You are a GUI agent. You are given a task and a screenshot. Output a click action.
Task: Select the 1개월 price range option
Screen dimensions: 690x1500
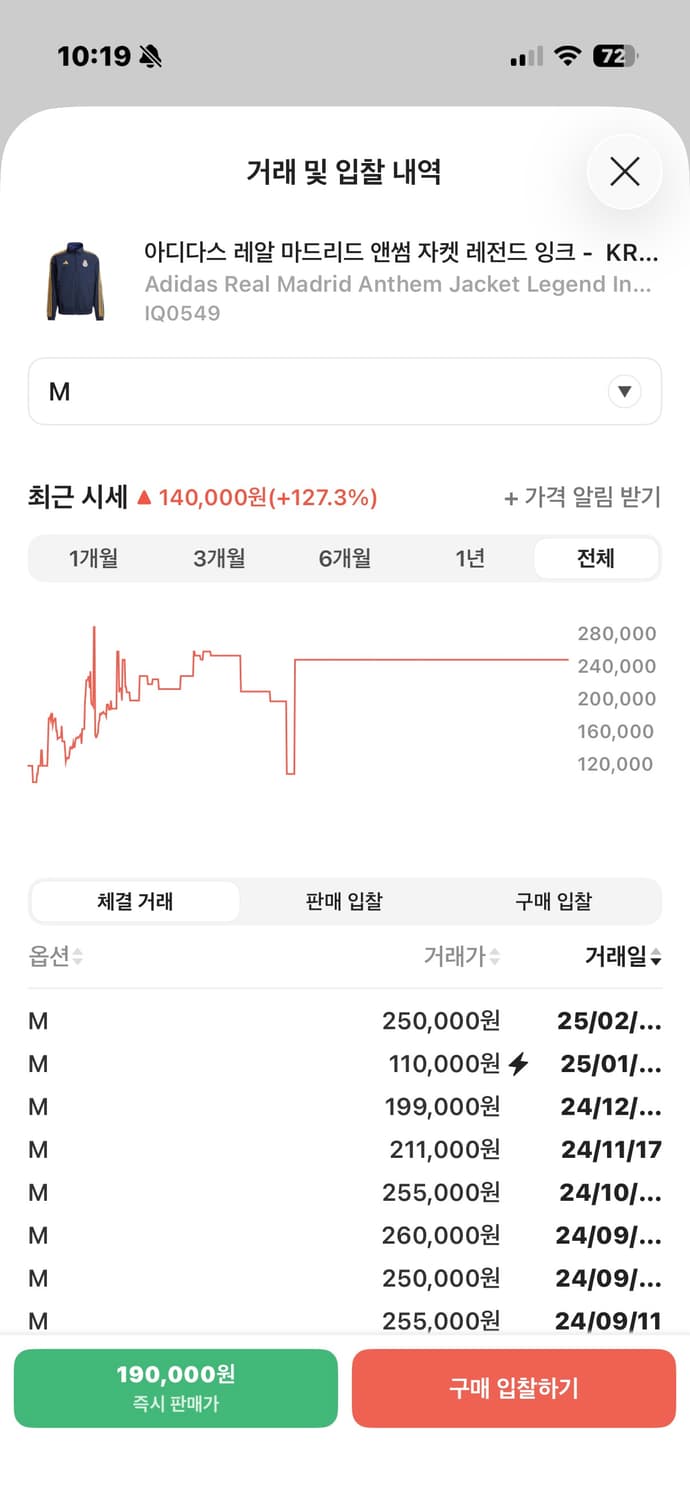[x=92, y=558]
